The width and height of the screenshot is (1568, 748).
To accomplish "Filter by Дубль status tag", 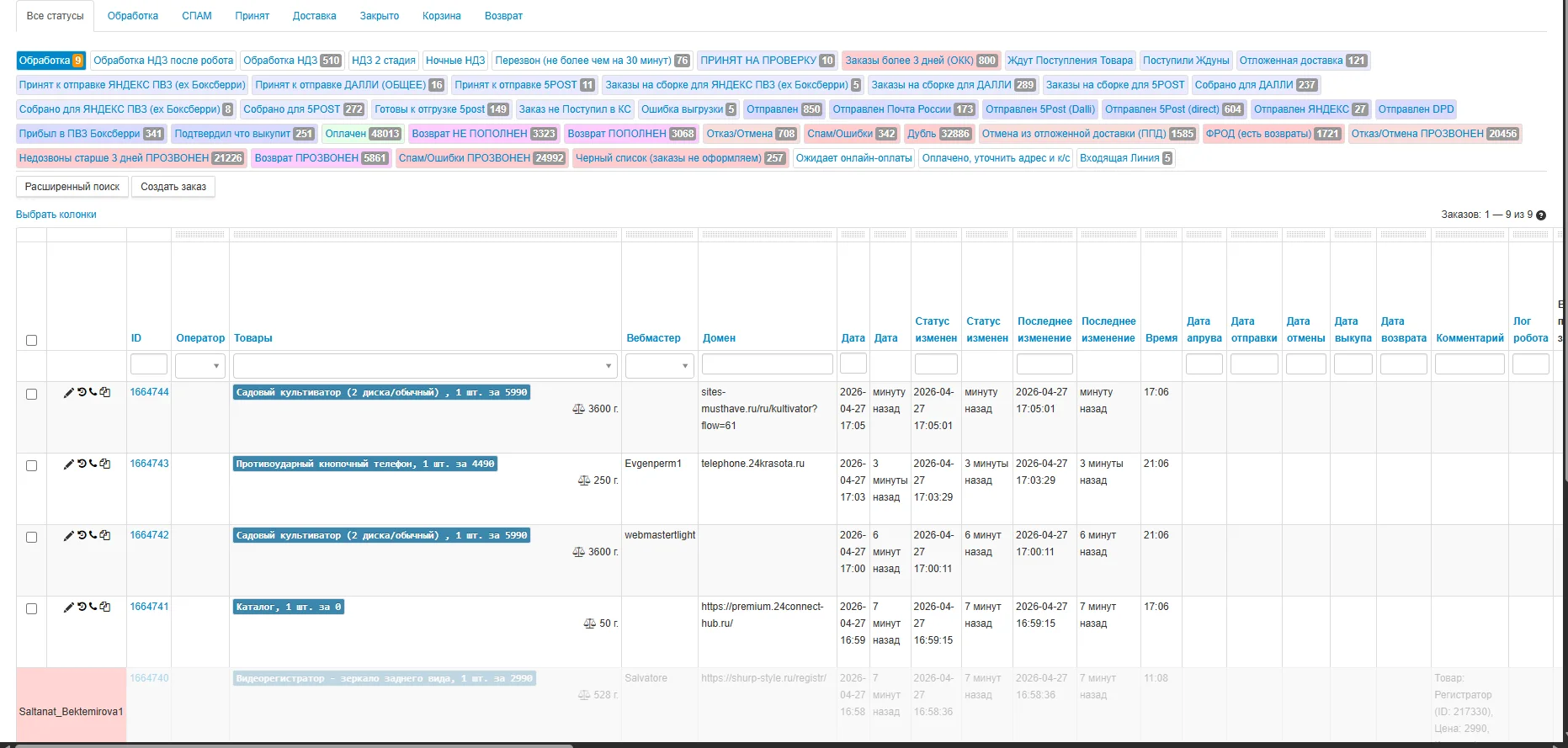I will 939,134.
